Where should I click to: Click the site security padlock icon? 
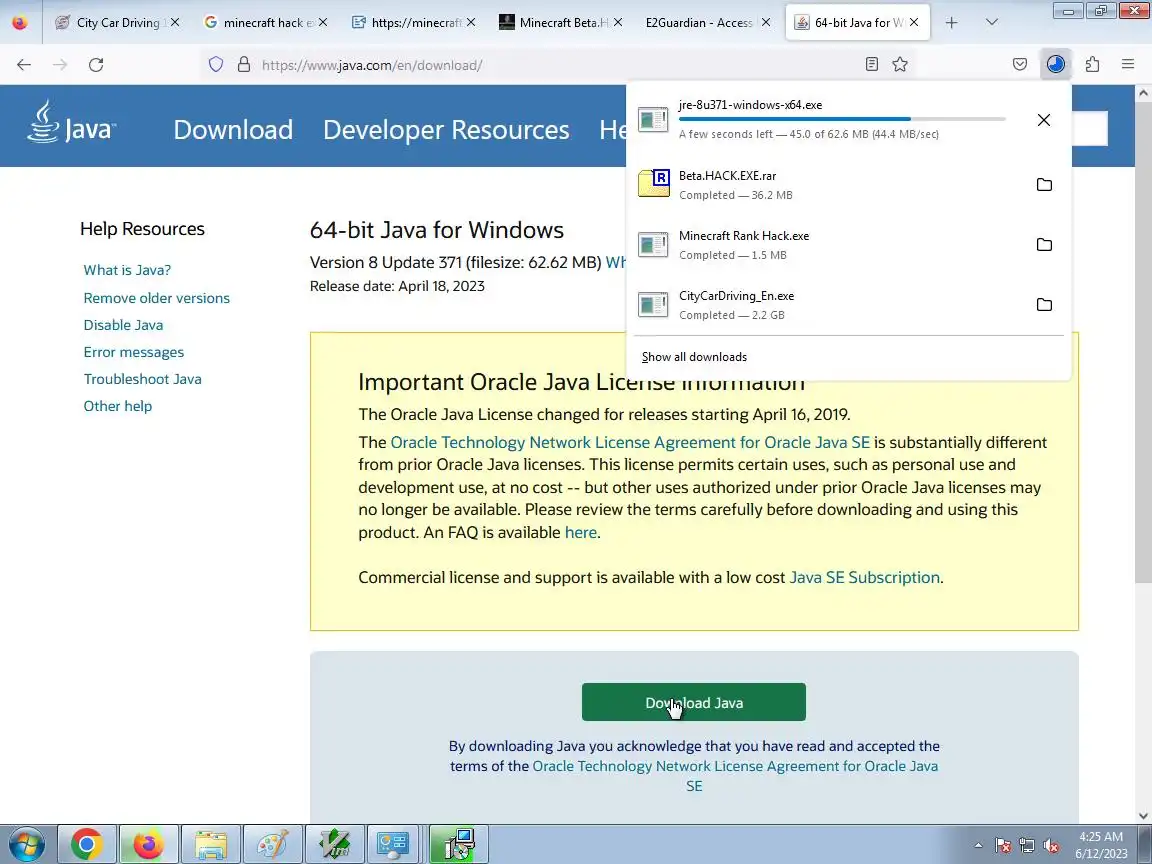244,65
